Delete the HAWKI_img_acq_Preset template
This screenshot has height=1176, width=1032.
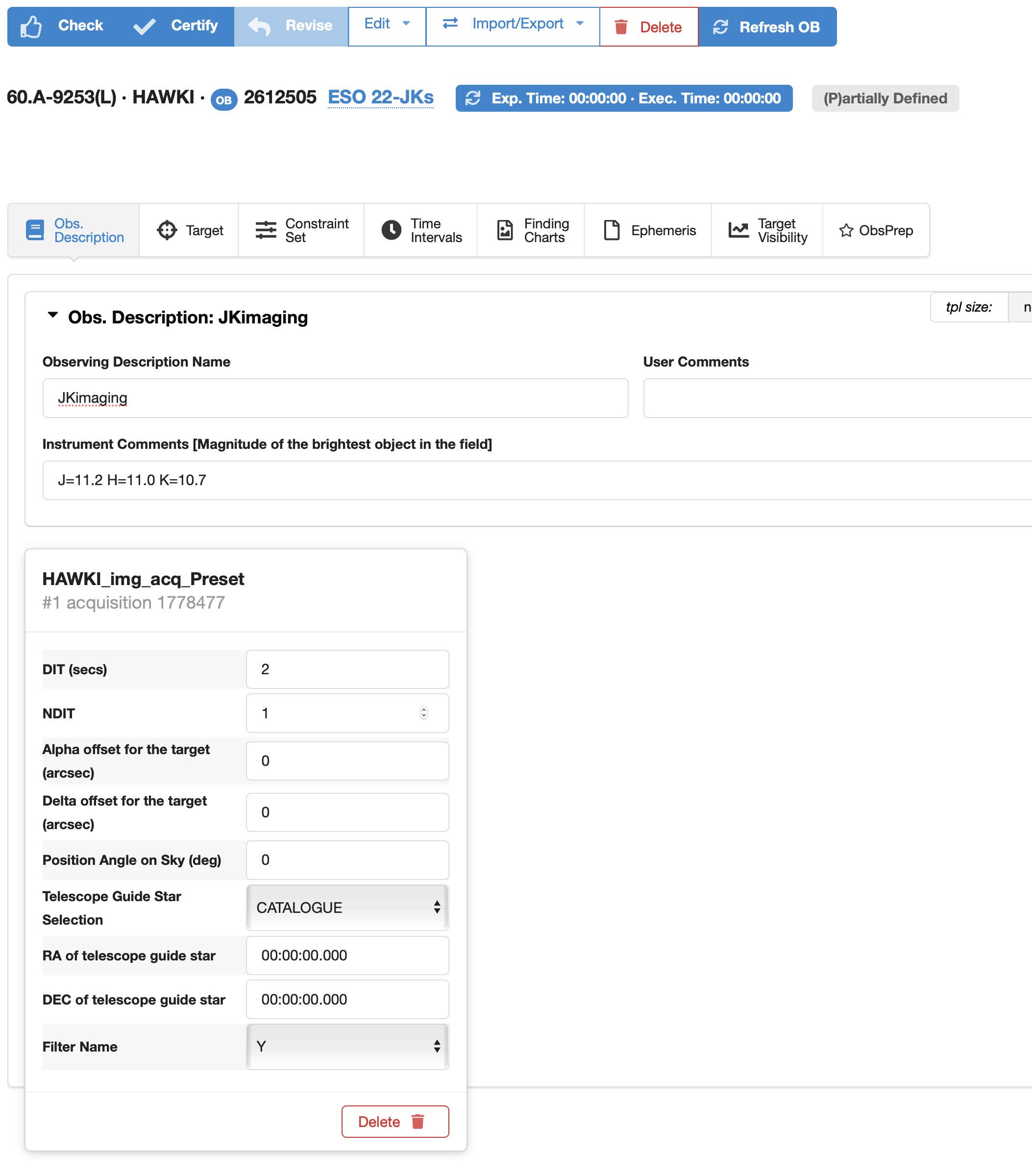click(394, 1121)
